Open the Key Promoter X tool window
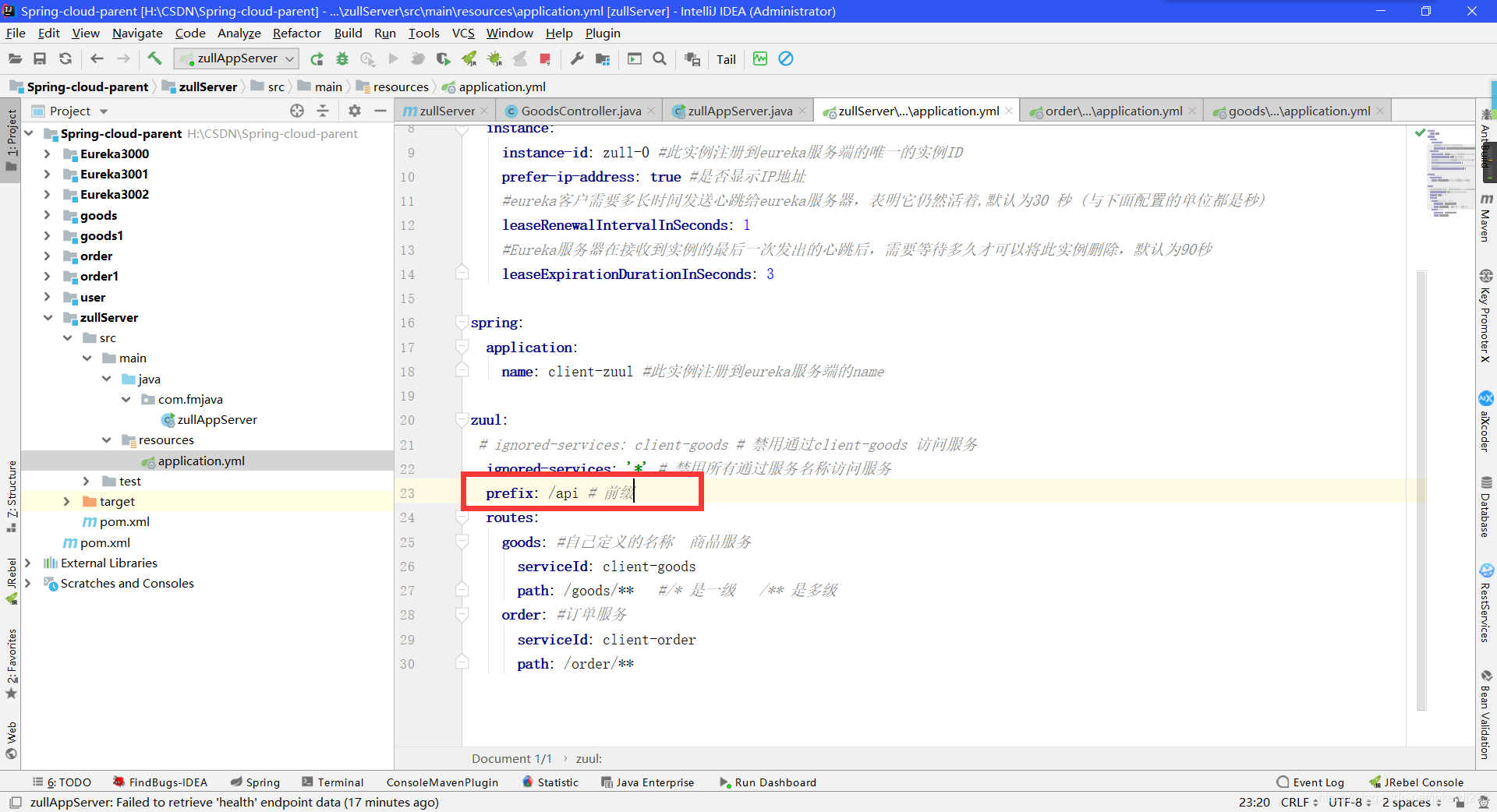This screenshot has width=1497, height=812. pyautogui.click(x=1486, y=316)
